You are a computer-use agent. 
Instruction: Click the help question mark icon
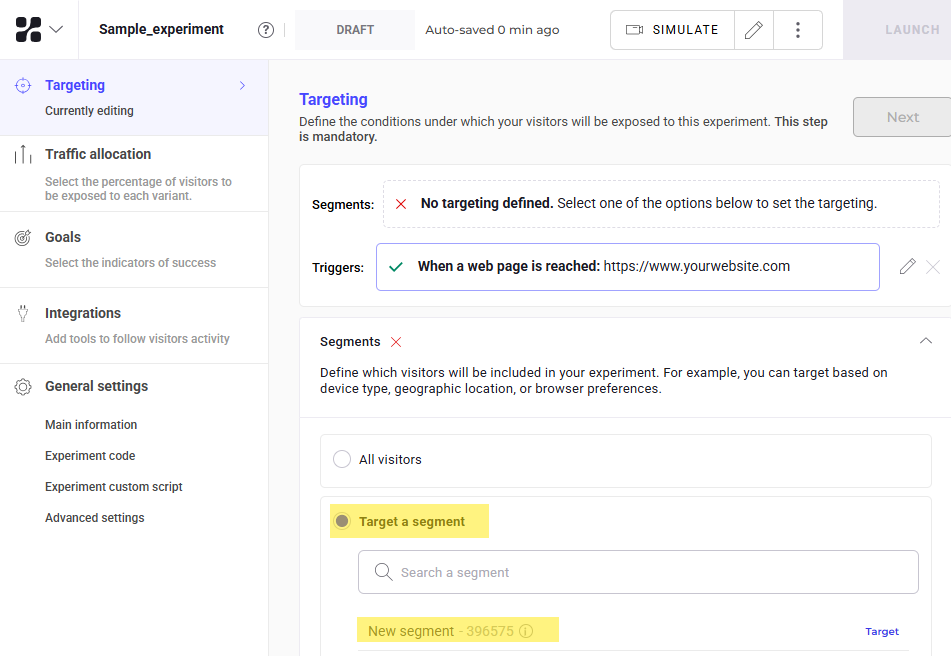[266, 30]
